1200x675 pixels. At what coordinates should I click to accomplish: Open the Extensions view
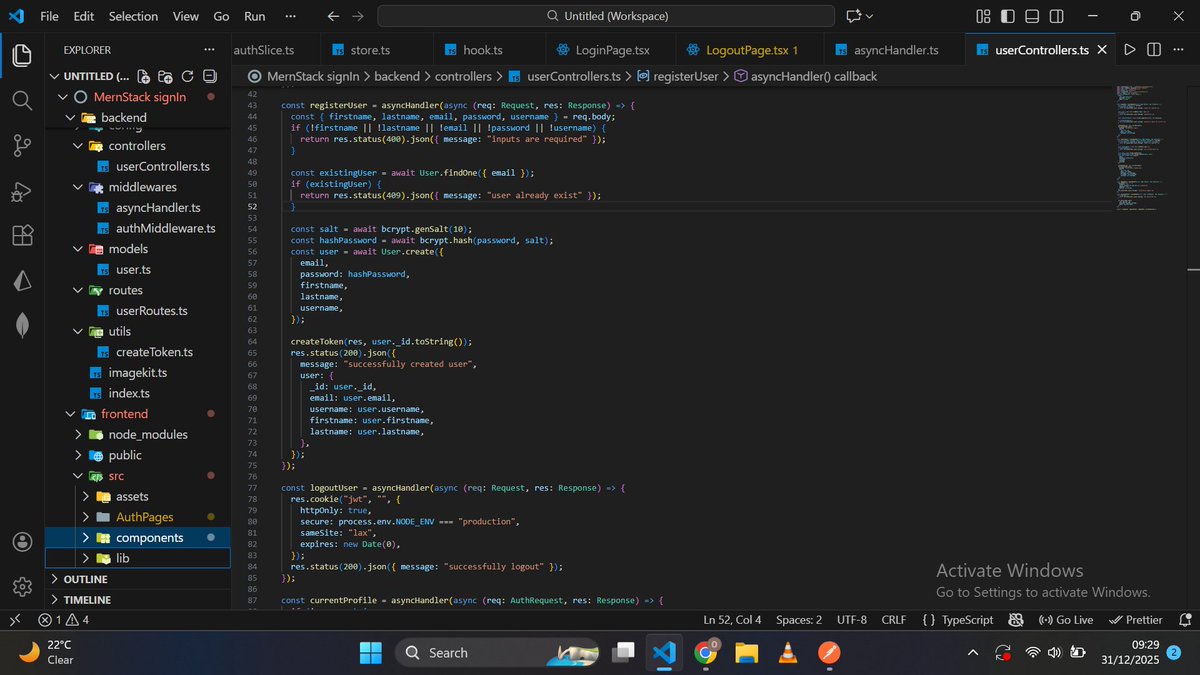tap(22, 236)
